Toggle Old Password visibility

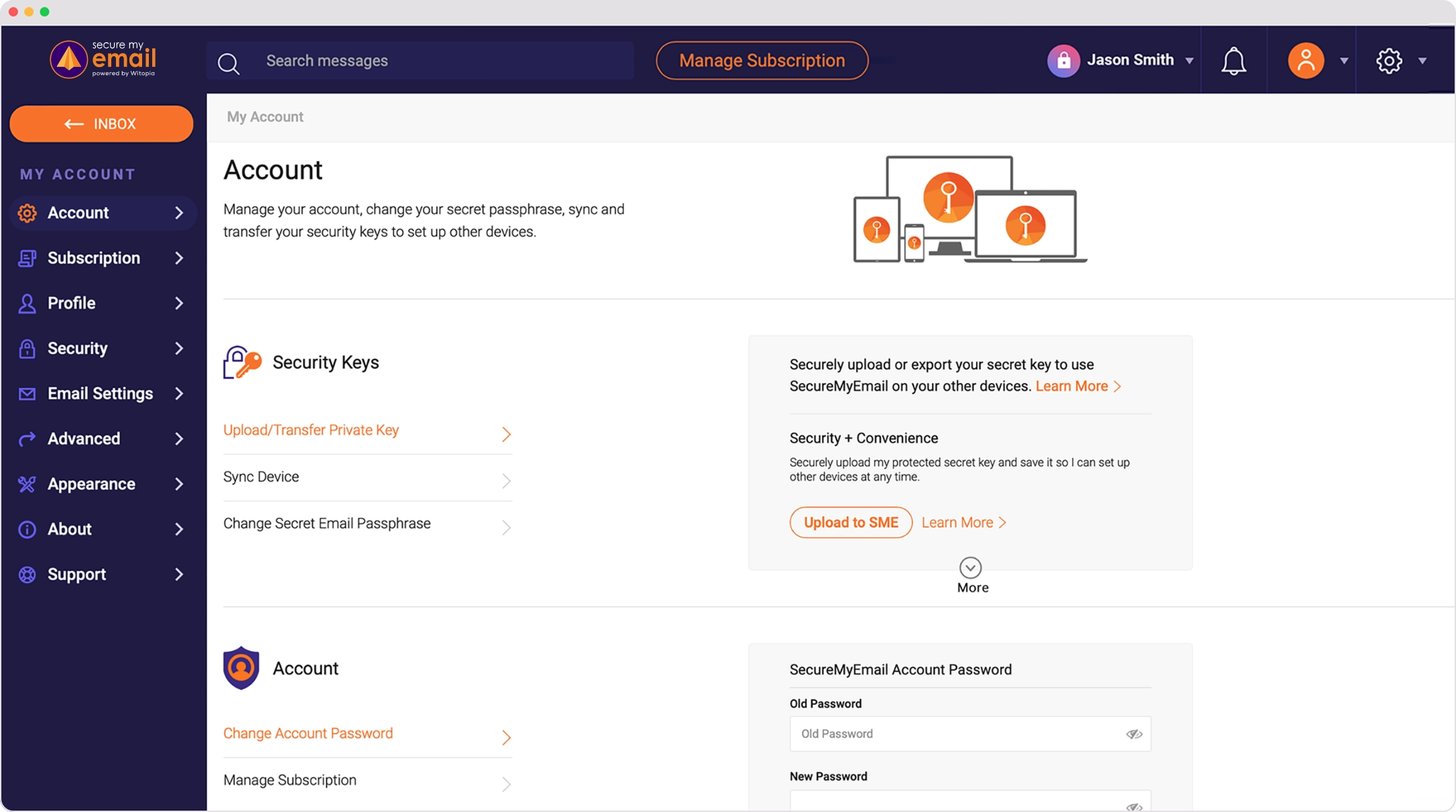[x=1134, y=734]
